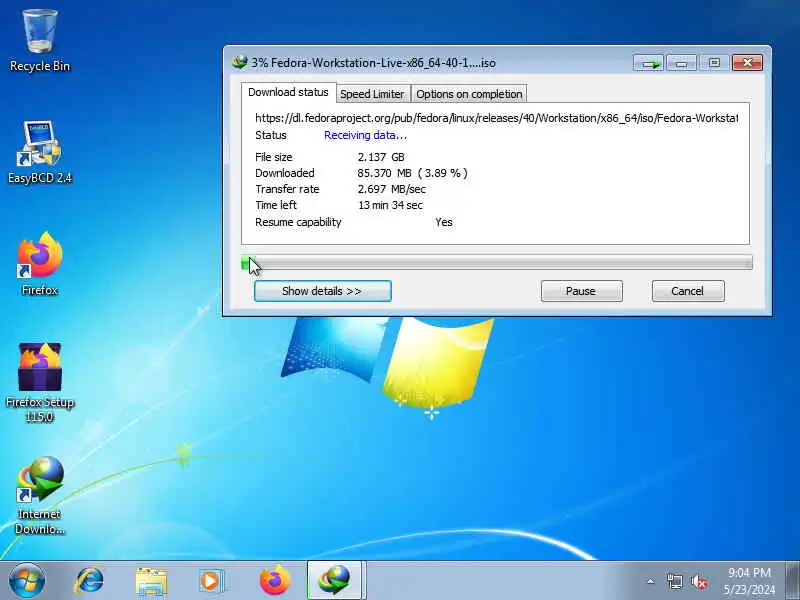Viewport: 800px width, 600px height.
Task: Open Firefox from the taskbar
Action: coord(274,581)
